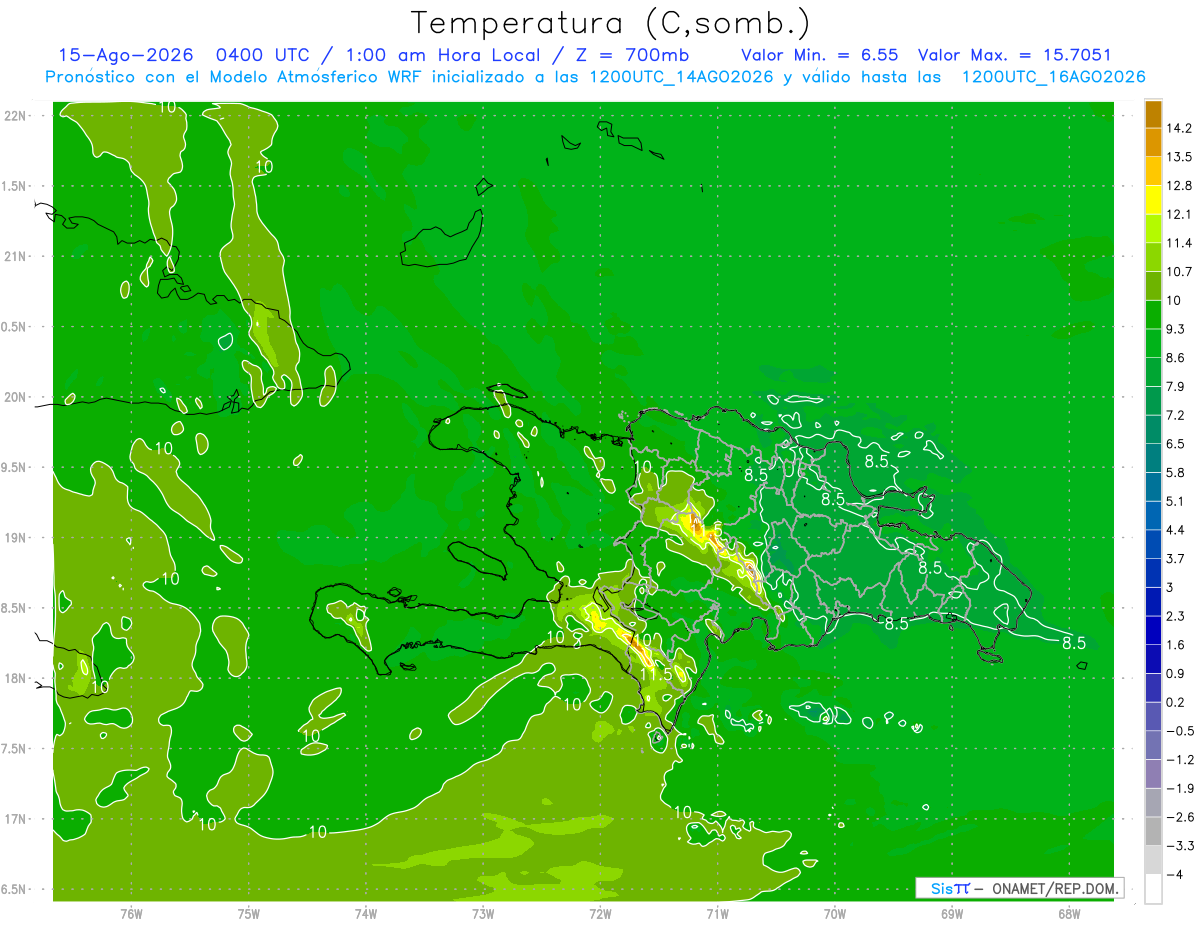The height and width of the screenshot is (927, 1200).
Task: Click the '76W' longitude axis label
Action: click(131, 913)
